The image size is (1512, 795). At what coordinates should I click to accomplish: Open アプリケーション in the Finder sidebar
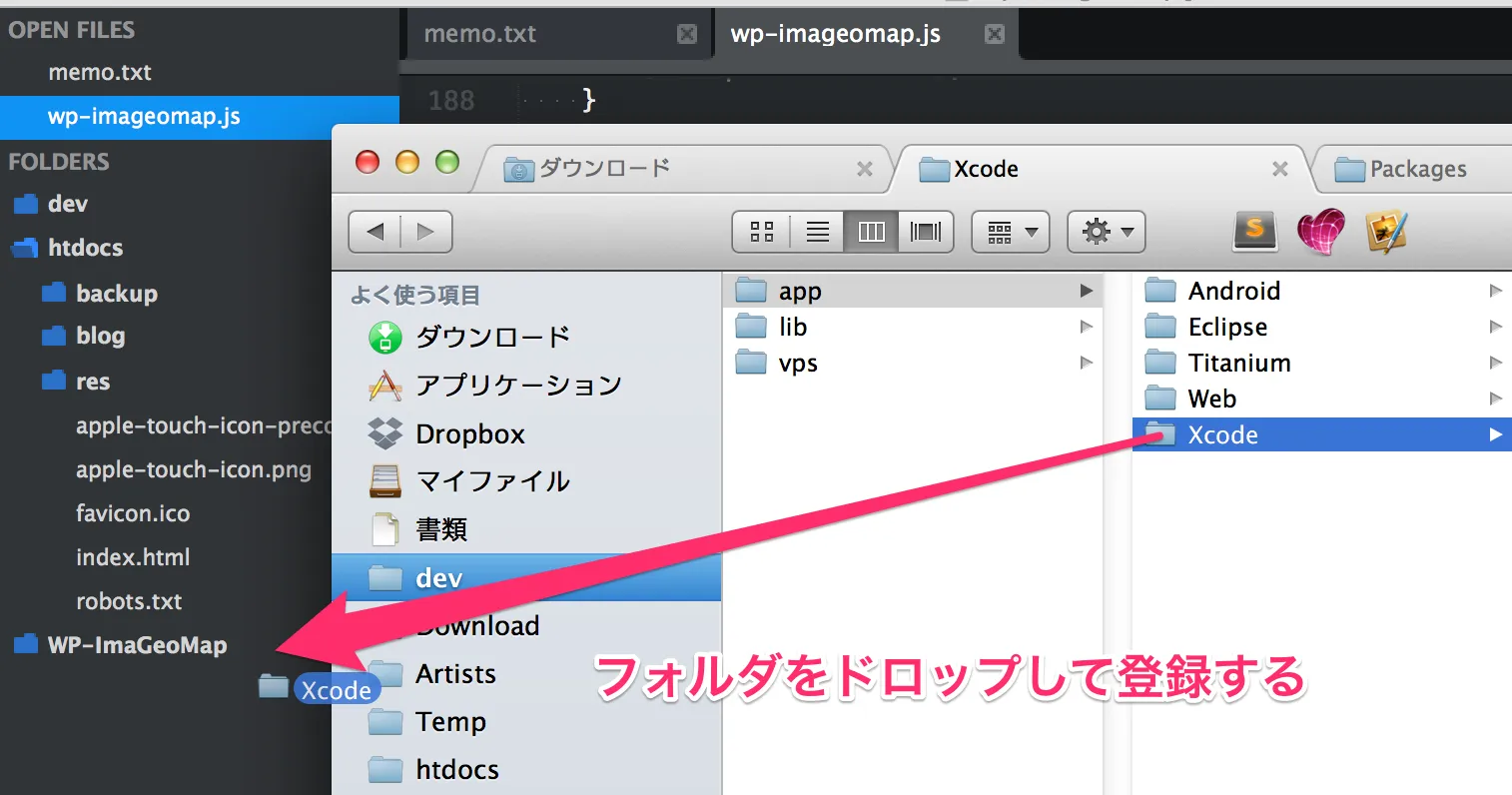[x=518, y=386]
